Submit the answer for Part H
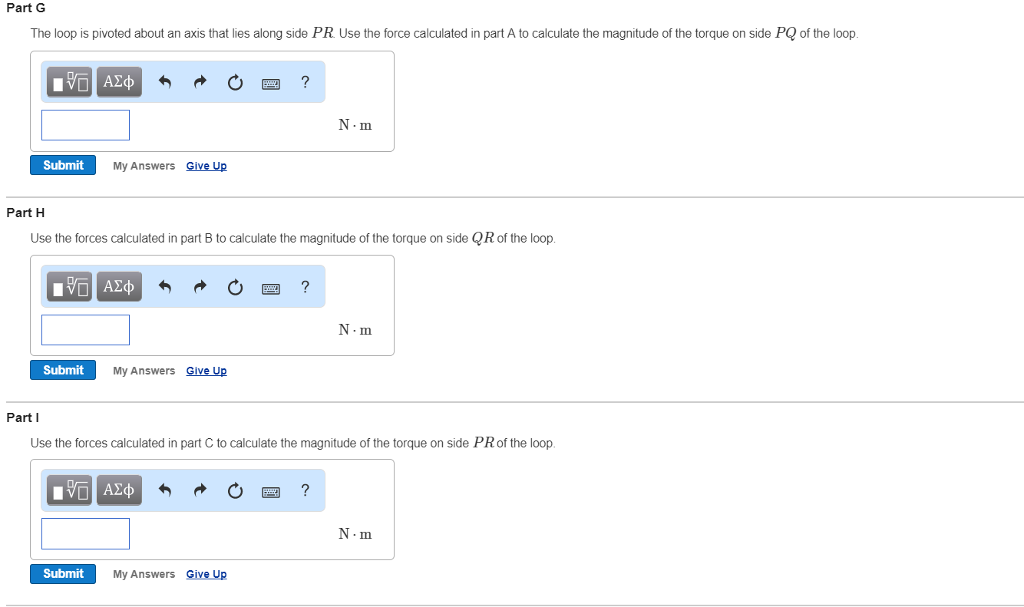 pos(62,369)
